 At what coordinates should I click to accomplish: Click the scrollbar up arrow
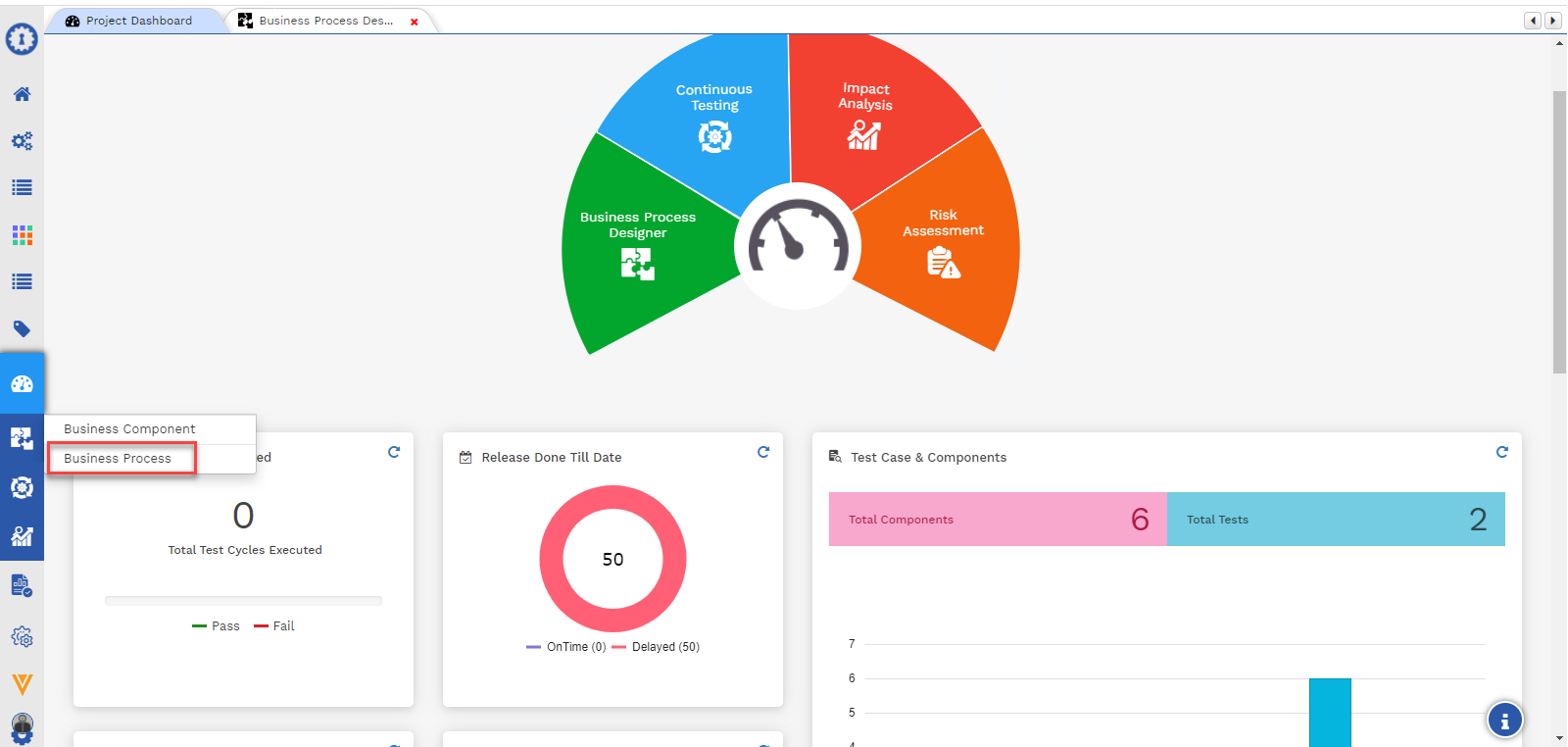pyautogui.click(x=1559, y=44)
